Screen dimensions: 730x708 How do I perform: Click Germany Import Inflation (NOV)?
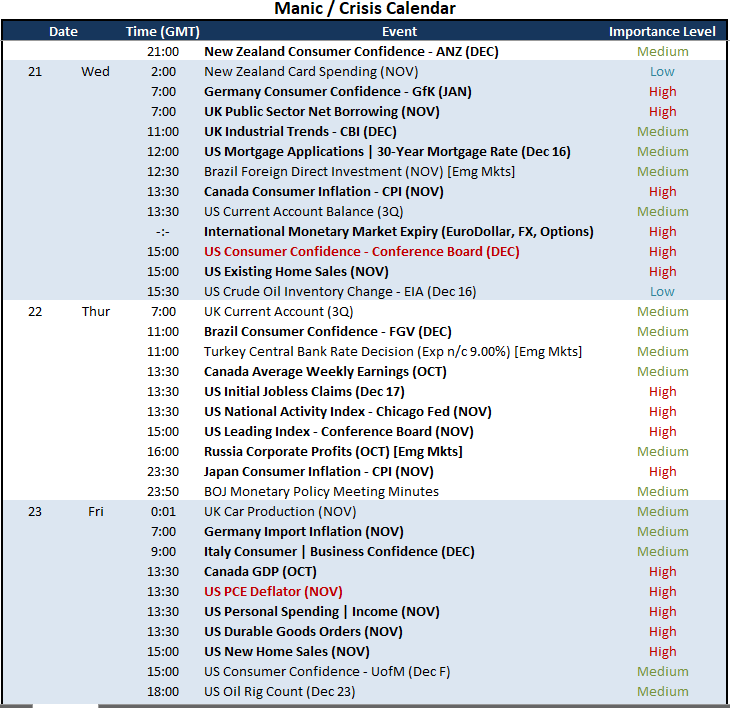click(x=304, y=532)
